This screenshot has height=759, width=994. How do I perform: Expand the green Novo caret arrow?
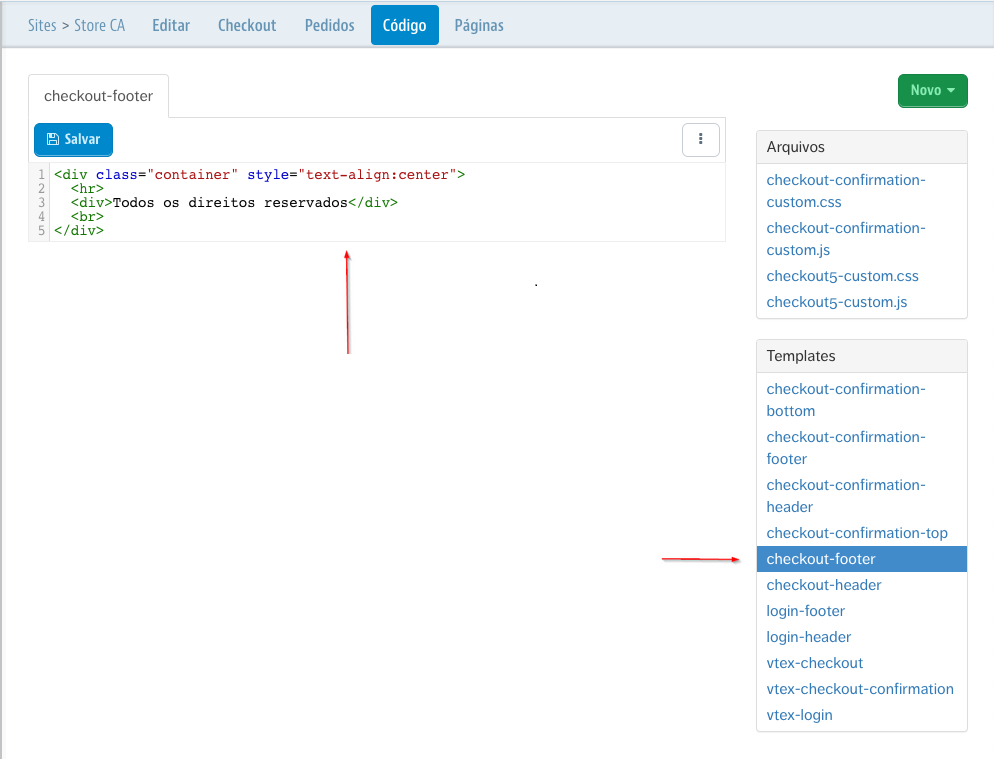pos(950,90)
